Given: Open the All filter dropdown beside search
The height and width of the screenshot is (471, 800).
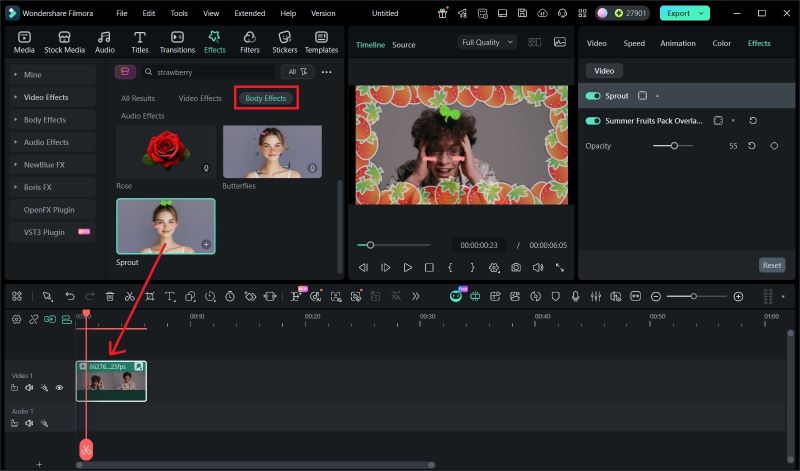Looking at the screenshot, I should tap(298, 72).
